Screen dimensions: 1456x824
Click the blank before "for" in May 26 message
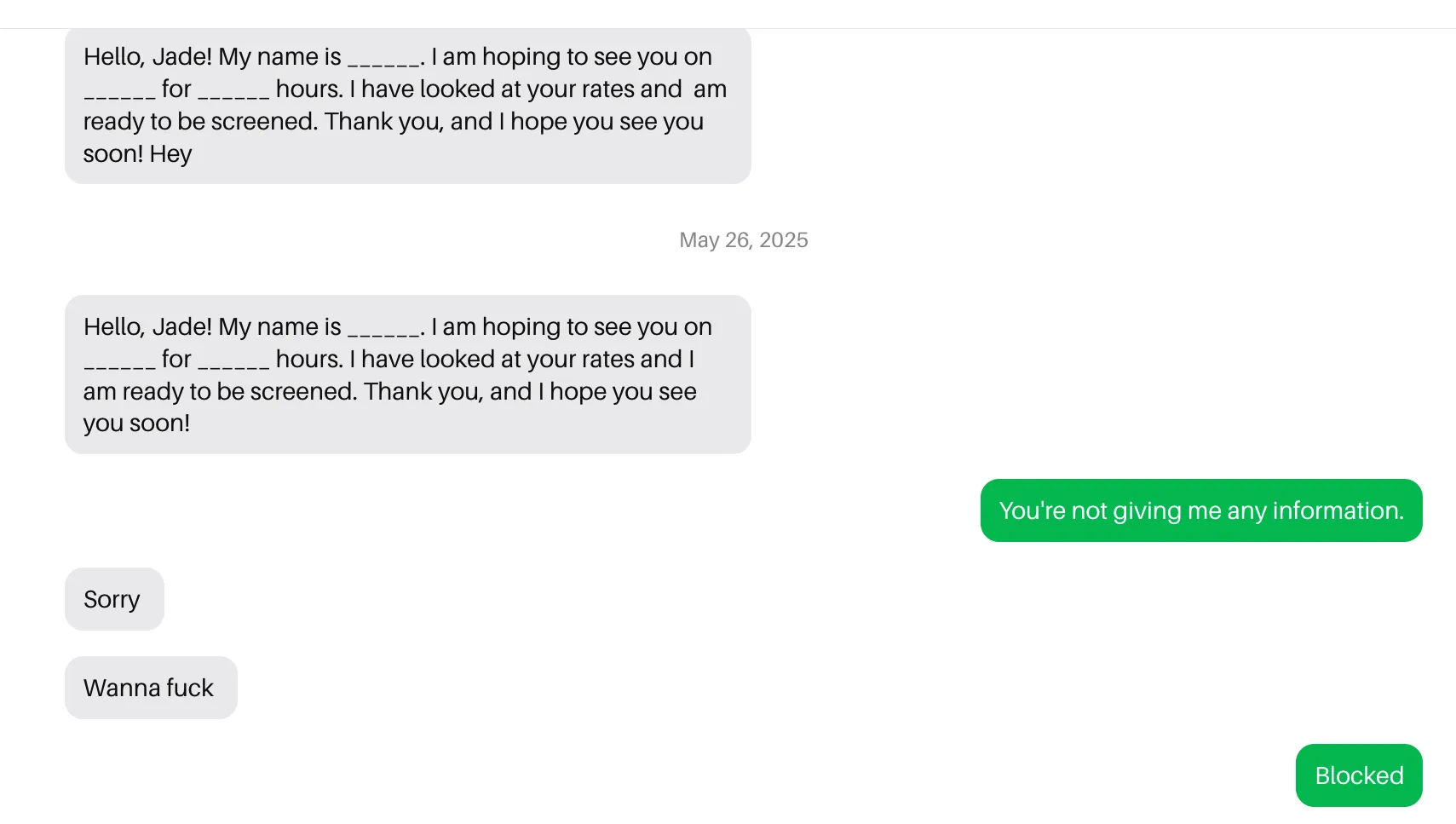(119, 361)
